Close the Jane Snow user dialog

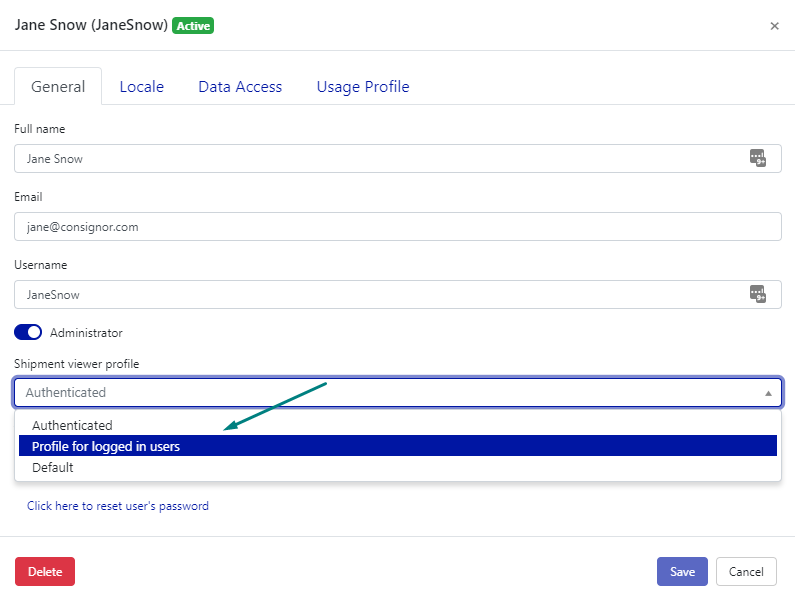click(x=774, y=26)
